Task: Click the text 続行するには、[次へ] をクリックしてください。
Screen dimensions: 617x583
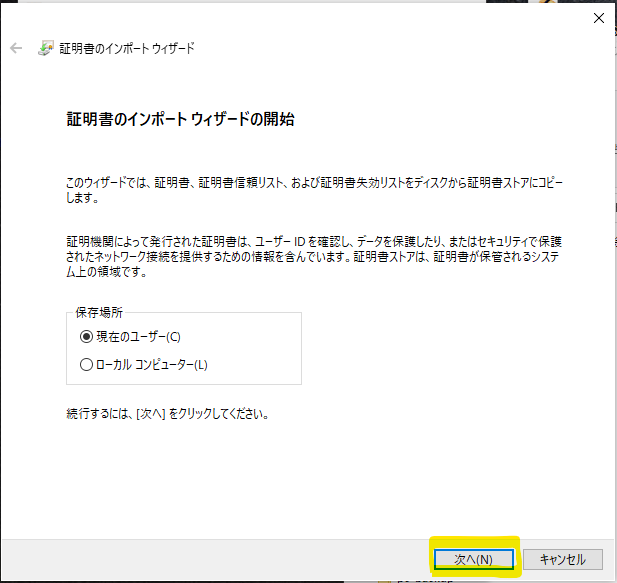Action: click(x=167, y=414)
